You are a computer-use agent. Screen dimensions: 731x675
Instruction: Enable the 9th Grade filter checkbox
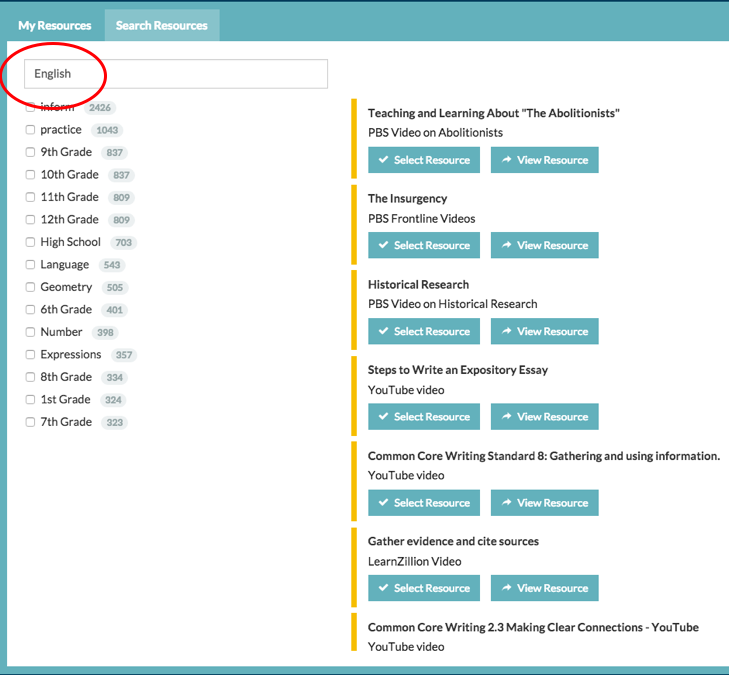coord(30,152)
